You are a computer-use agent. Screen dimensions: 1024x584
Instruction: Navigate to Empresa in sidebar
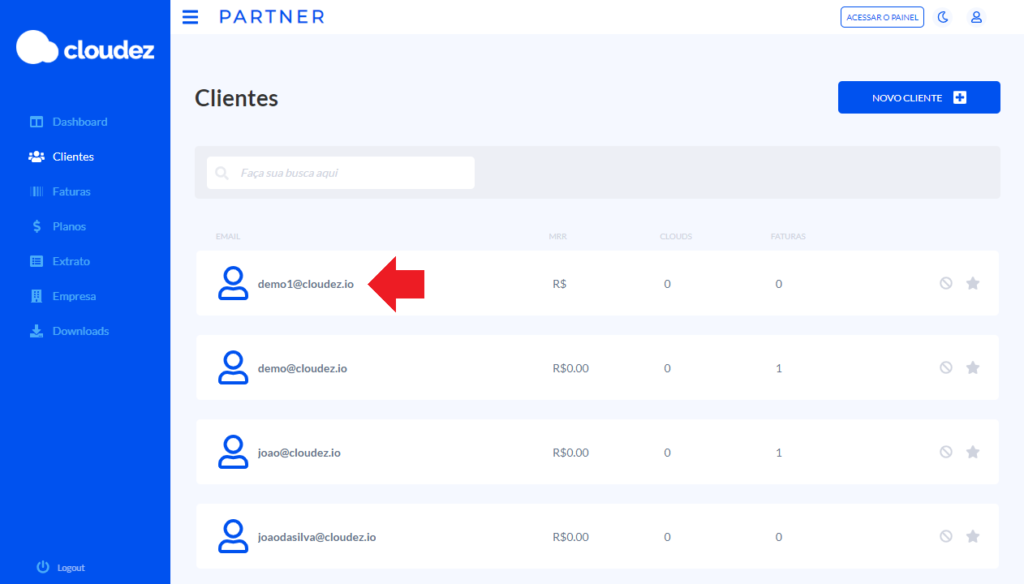[74, 296]
